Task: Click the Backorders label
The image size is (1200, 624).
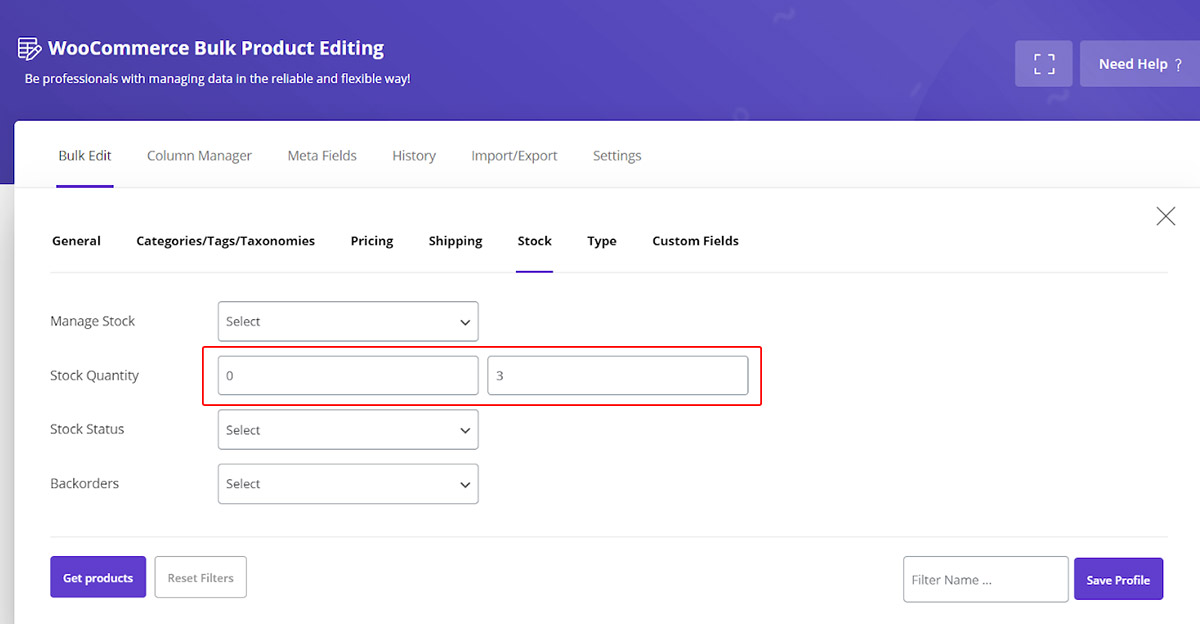Action: click(85, 483)
